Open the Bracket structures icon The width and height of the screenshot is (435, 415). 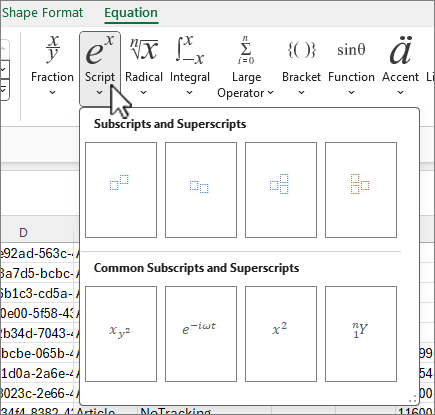click(x=302, y=50)
